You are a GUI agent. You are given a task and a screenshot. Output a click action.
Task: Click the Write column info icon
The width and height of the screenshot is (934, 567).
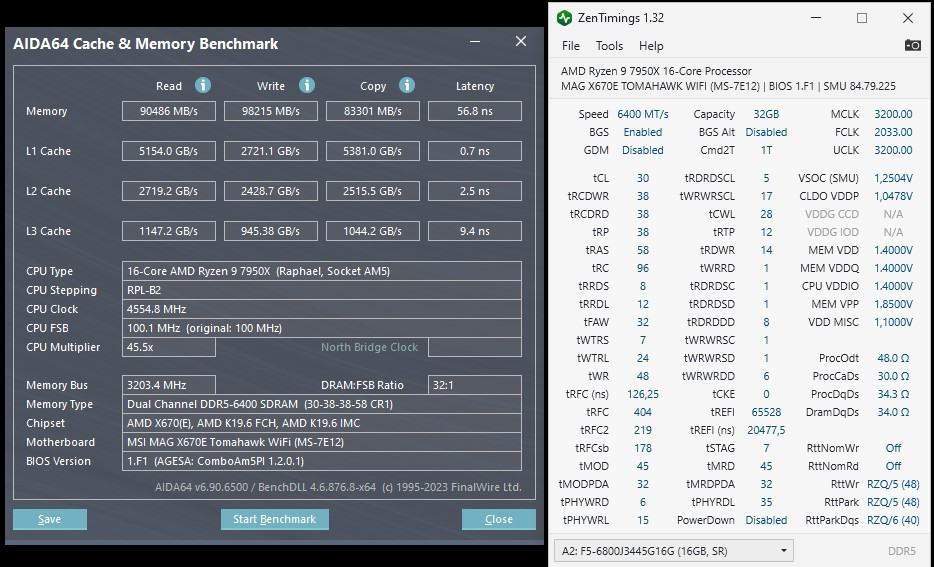tap(307, 85)
